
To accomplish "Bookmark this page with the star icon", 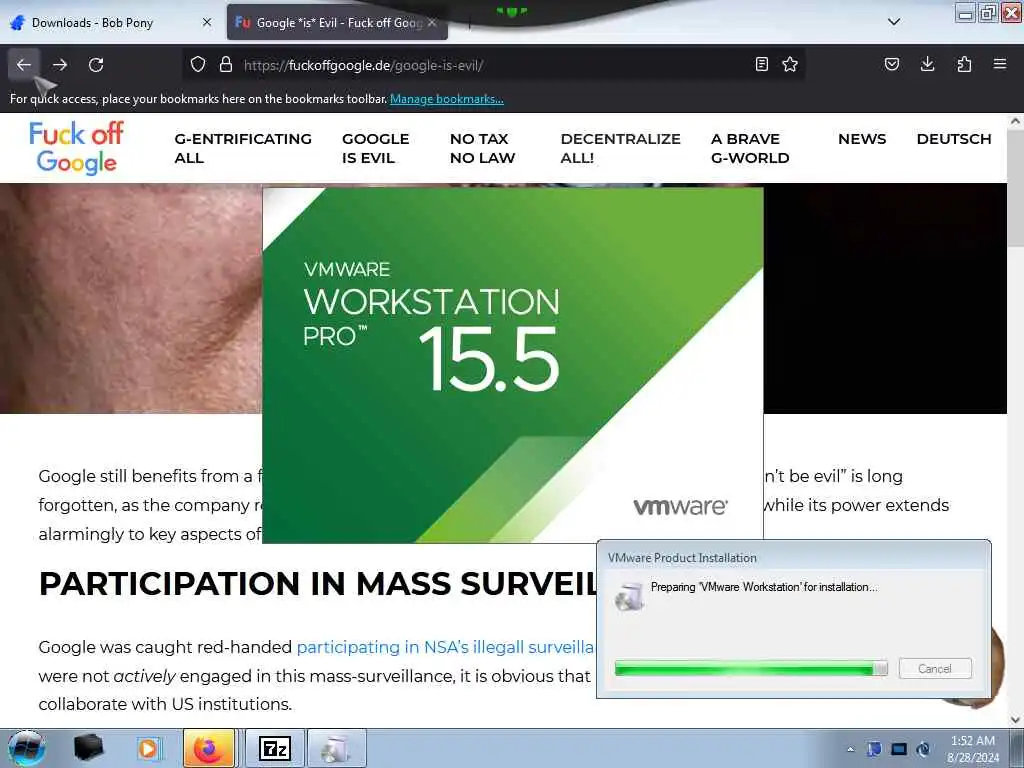I will tap(790, 65).
